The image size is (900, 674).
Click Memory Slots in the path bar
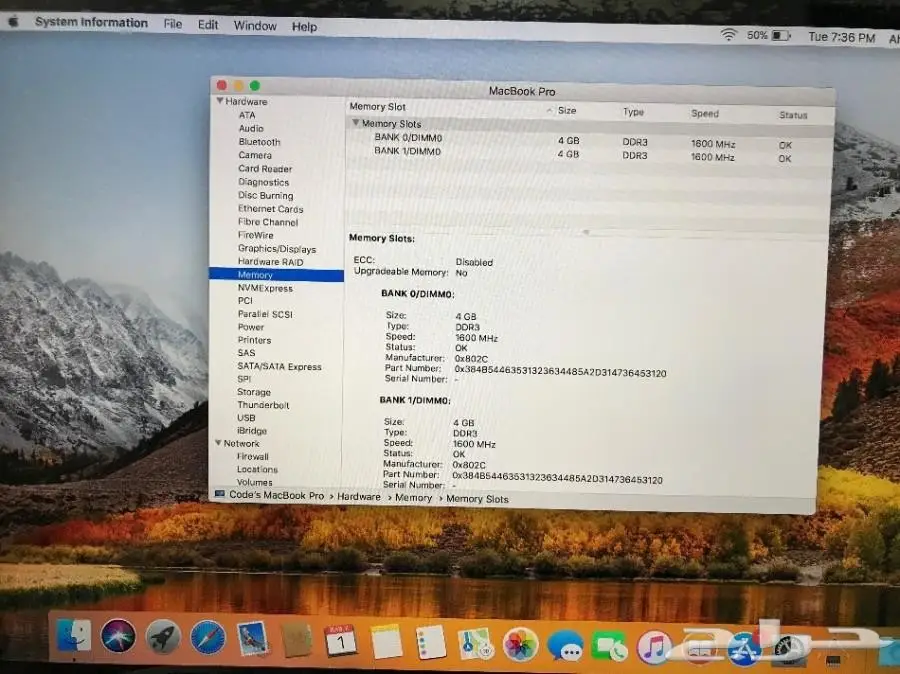click(477, 499)
